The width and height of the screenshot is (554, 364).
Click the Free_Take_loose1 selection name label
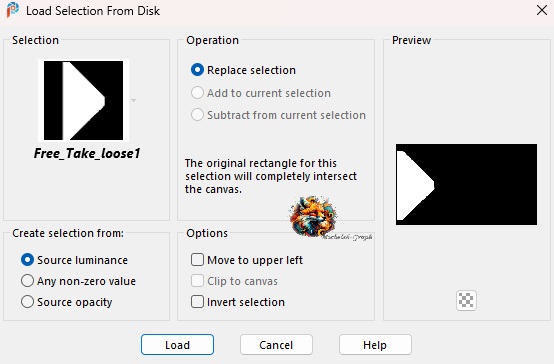[87, 153]
